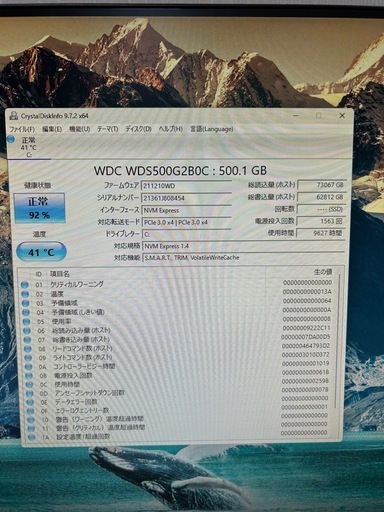Select the アンセーフシャットダウン回数 attribute name
The image size is (384, 512).
click(89, 393)
